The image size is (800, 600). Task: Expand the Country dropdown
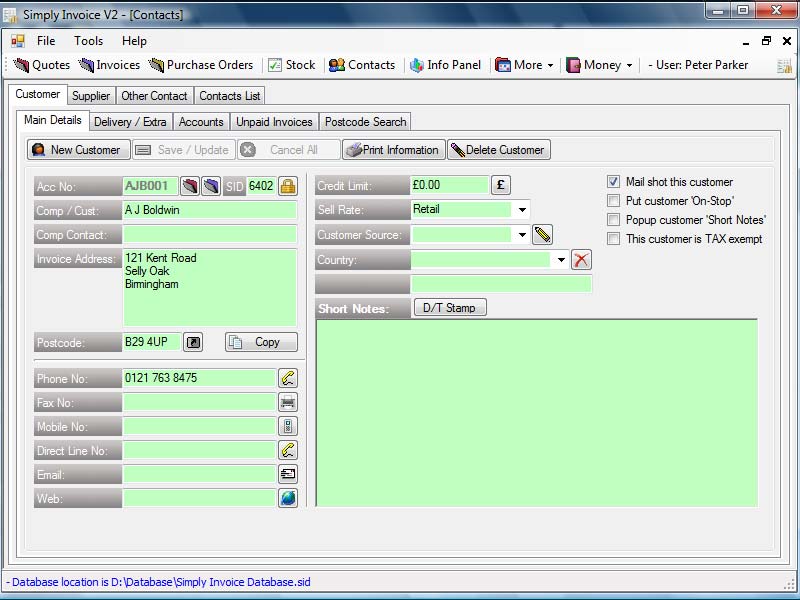click(x=561, y=260)
